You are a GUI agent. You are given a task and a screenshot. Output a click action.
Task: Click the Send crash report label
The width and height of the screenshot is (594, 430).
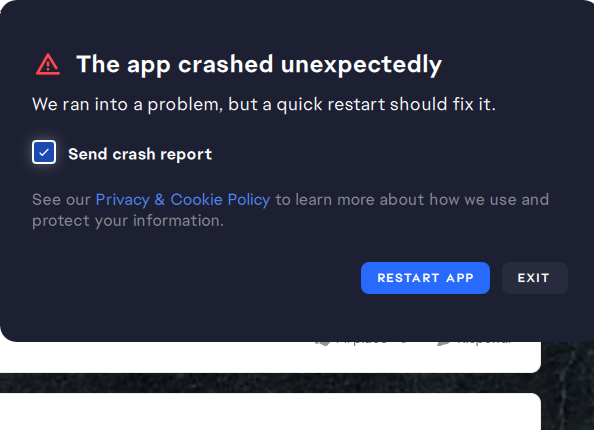[140, 154]
